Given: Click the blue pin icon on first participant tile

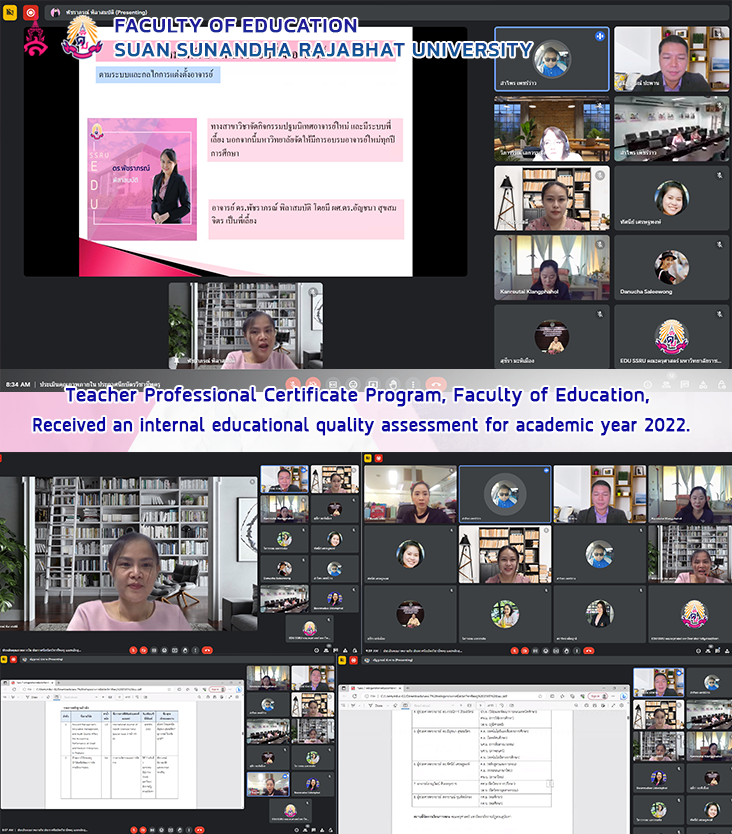Looking at the screenshot, I should (600, 36).
